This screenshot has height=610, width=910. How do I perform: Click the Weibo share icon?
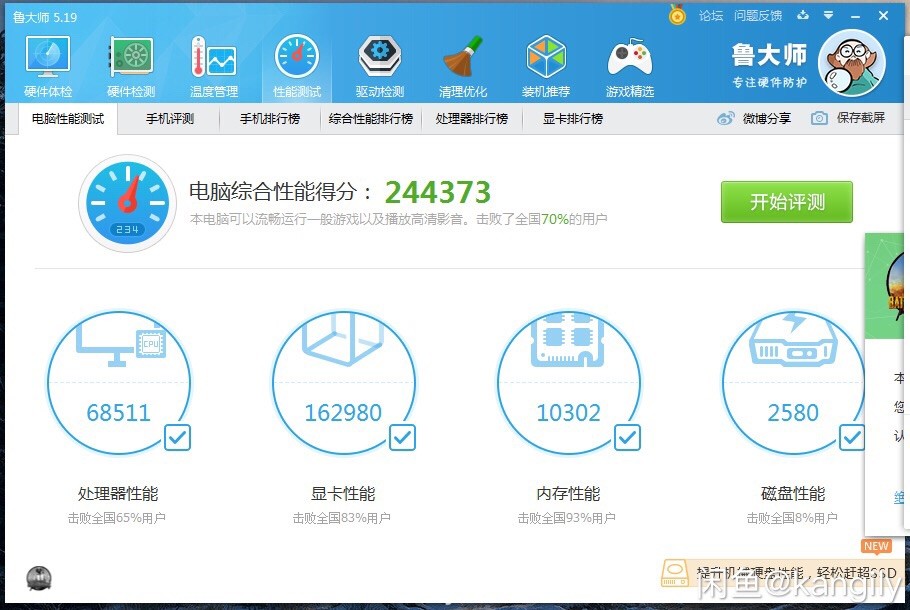[x=725, y=118]
